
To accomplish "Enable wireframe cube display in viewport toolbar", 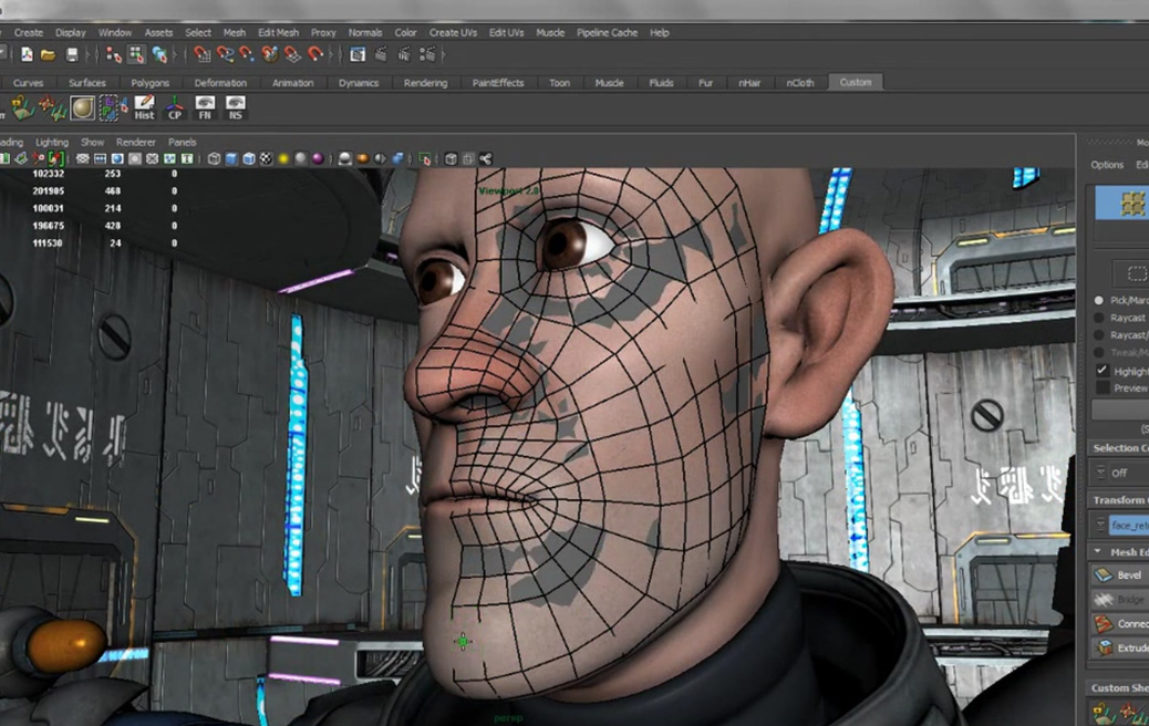I will point(214,159).
